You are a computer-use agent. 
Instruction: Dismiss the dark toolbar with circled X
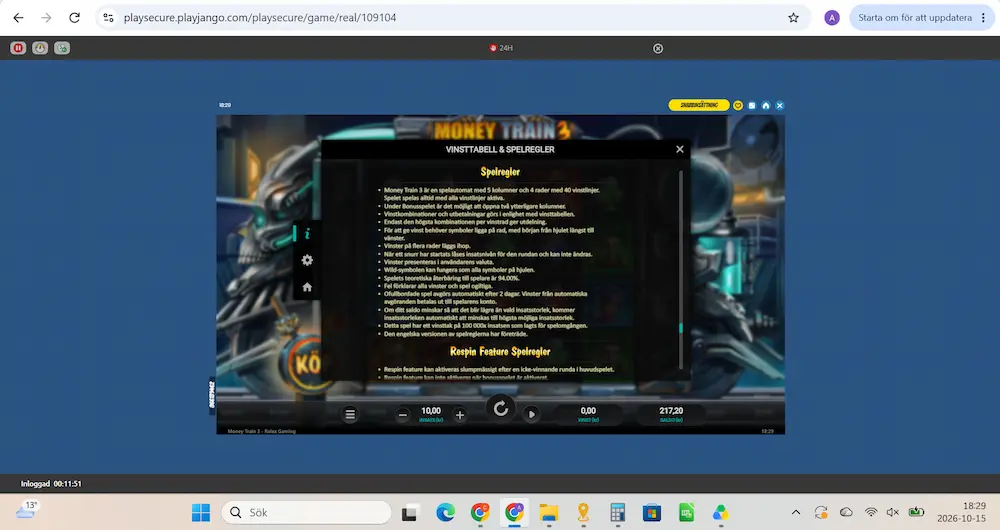tap(658, 48)
